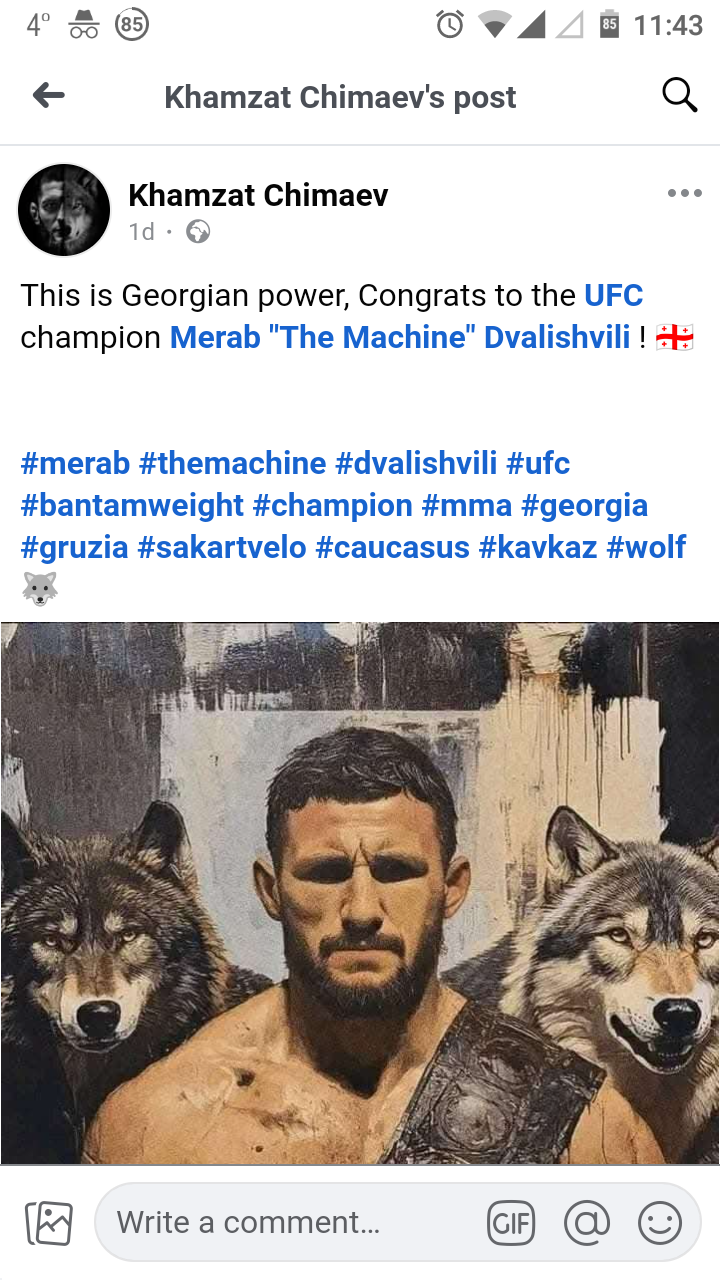
Task: Focus the "Write a comment…" field
Action: pos(290,1222)
